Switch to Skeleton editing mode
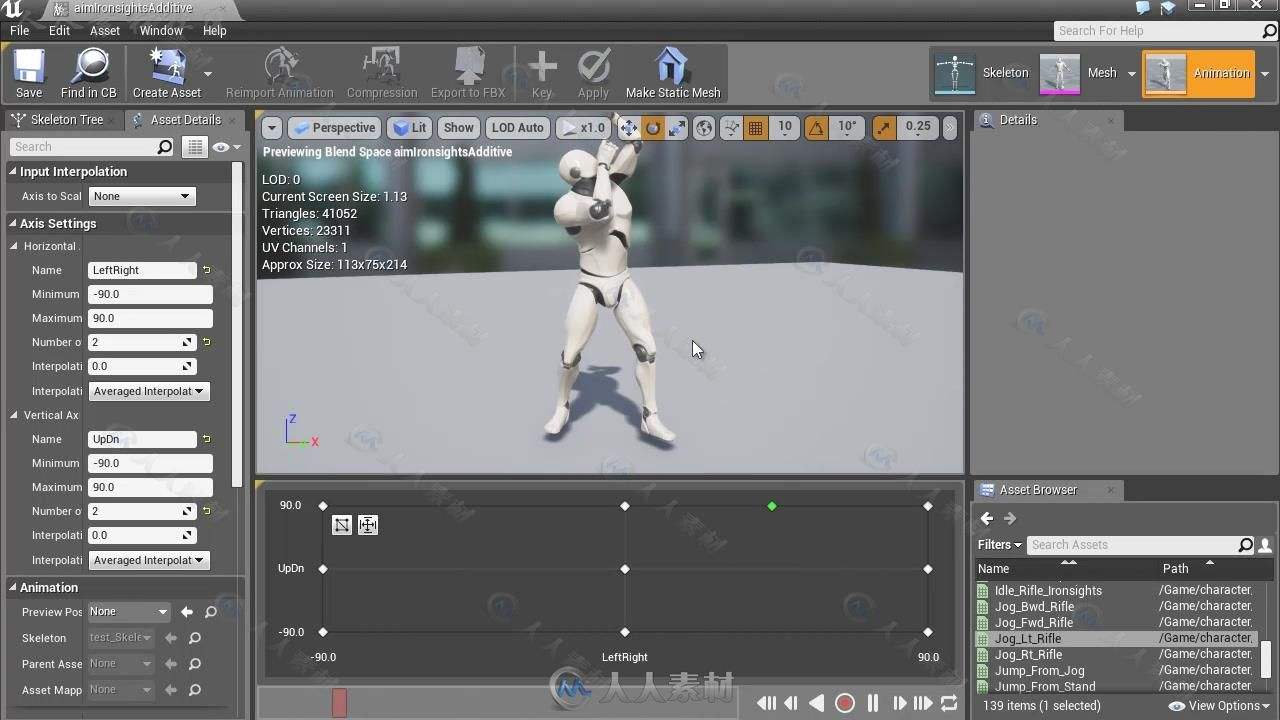Screen dimensions: 1280x720 click(981, 73)
